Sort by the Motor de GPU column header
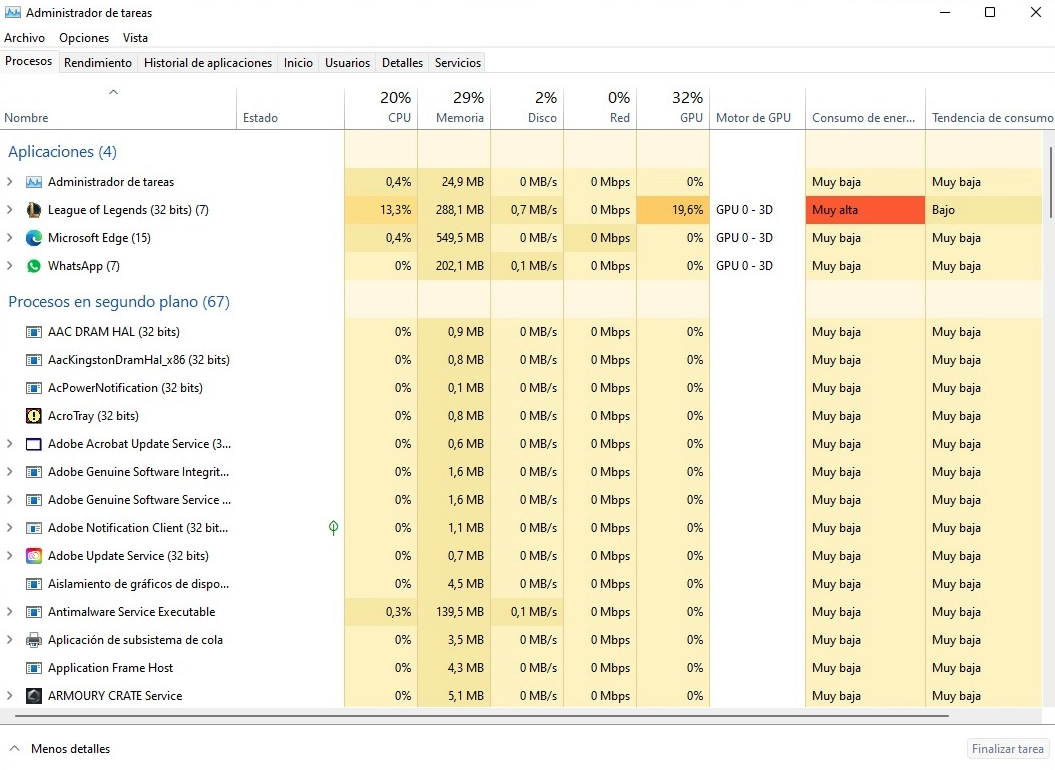The width and height of the screenshot is (1055, 770). 758,108
